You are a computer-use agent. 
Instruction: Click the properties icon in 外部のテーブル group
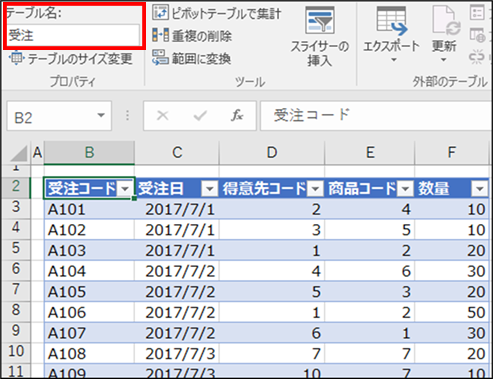477,12
